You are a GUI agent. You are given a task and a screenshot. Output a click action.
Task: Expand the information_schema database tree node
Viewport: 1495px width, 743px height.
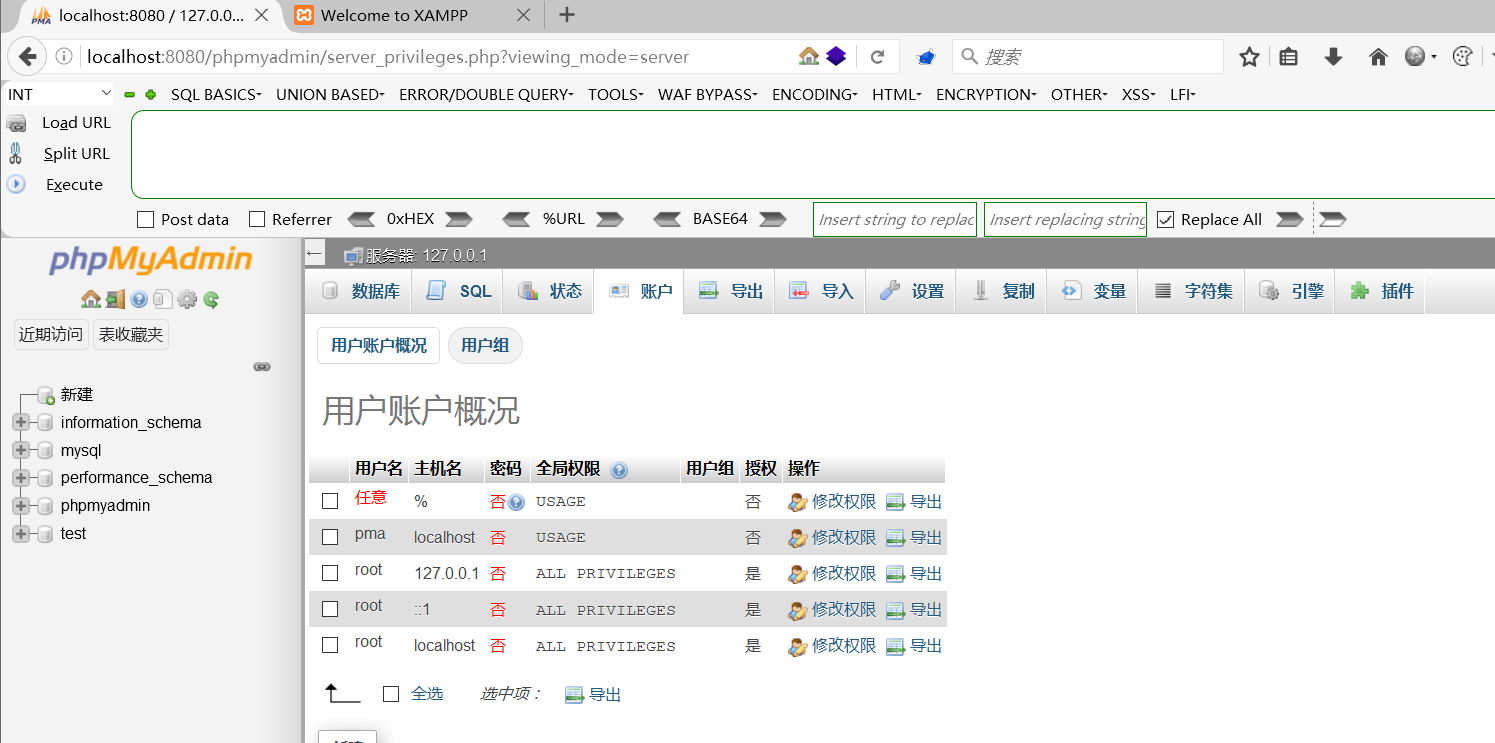pyautogui.click(x=21, y=422)
